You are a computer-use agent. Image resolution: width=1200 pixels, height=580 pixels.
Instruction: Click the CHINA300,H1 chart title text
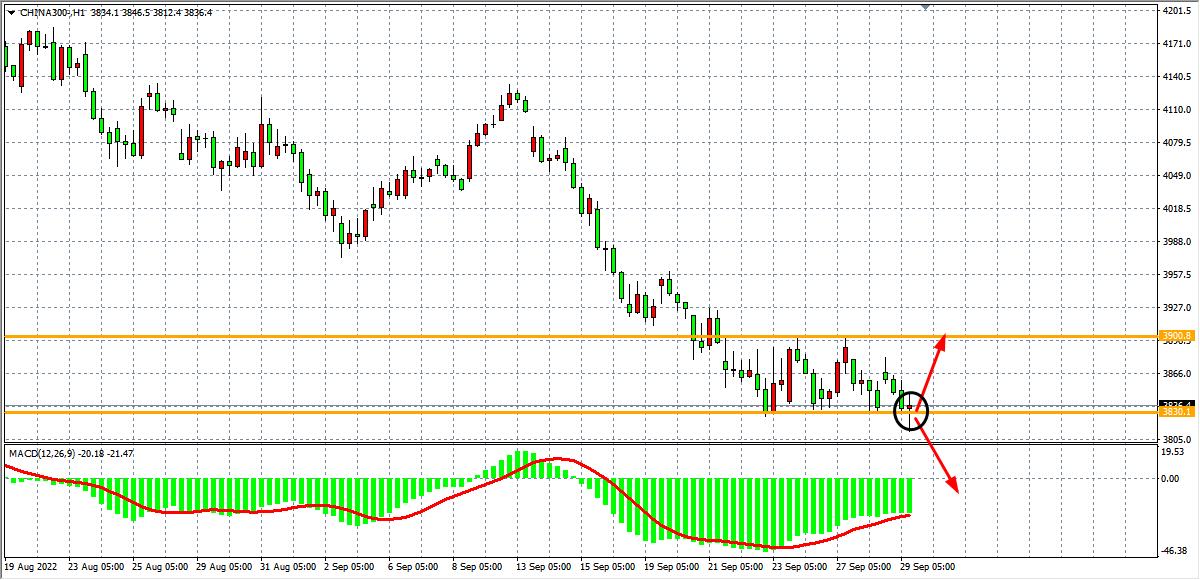click(52, 13)
